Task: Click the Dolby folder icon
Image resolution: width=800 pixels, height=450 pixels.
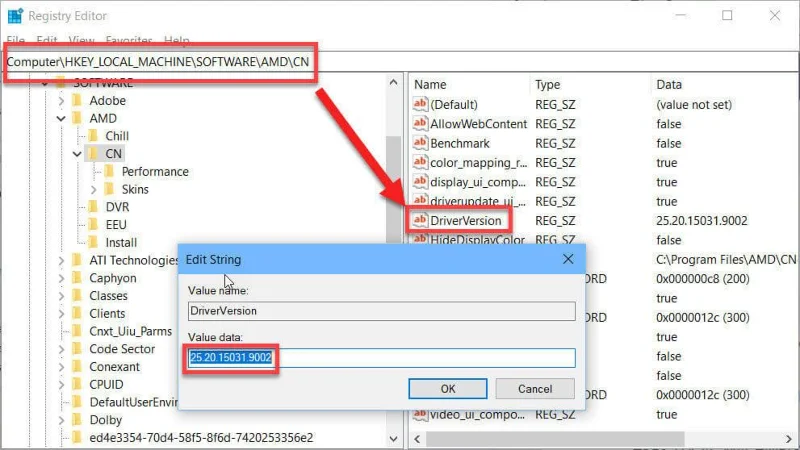Action: pyautogui.click(x=77, y=420)
